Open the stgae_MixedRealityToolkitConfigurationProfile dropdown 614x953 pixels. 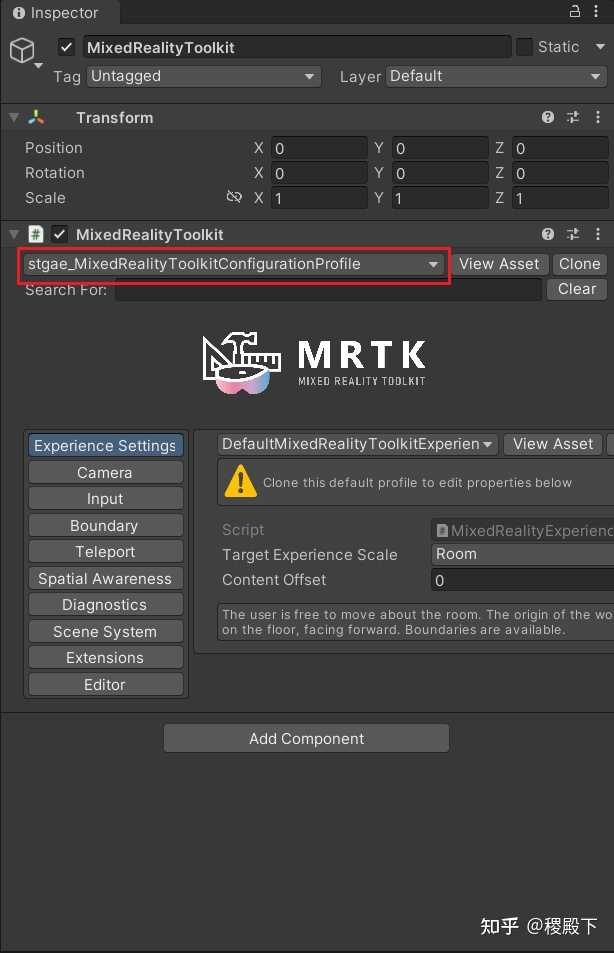(233, 264)
